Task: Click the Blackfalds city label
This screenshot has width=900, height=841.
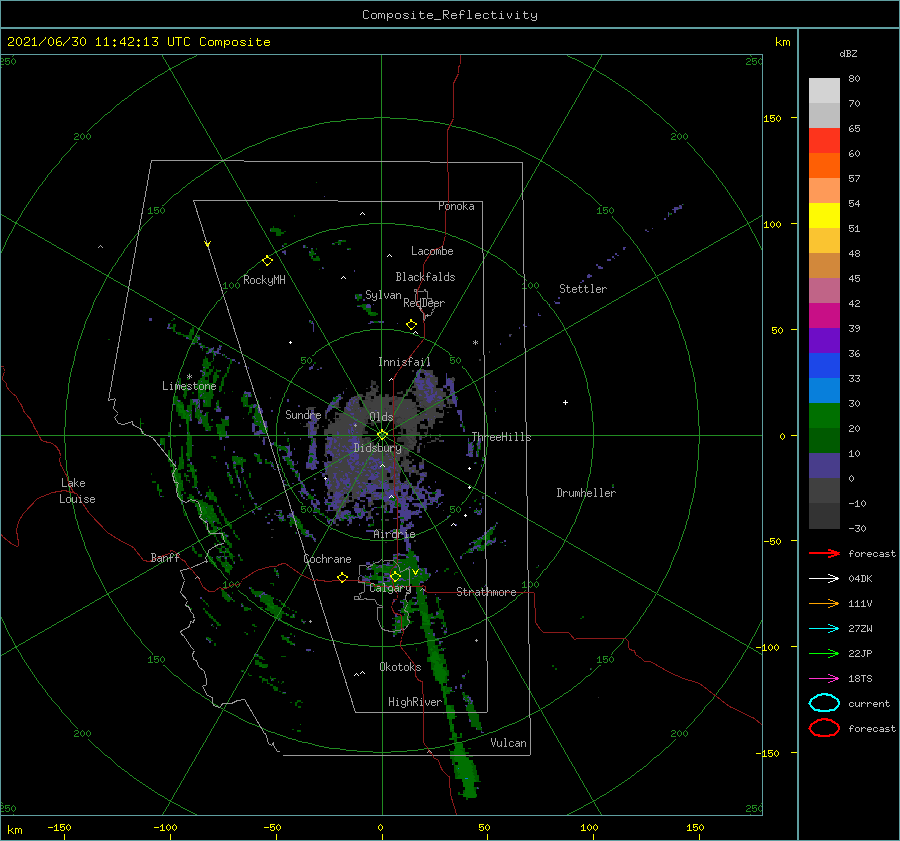Action: pyautogui.click(x=425, y=277)
